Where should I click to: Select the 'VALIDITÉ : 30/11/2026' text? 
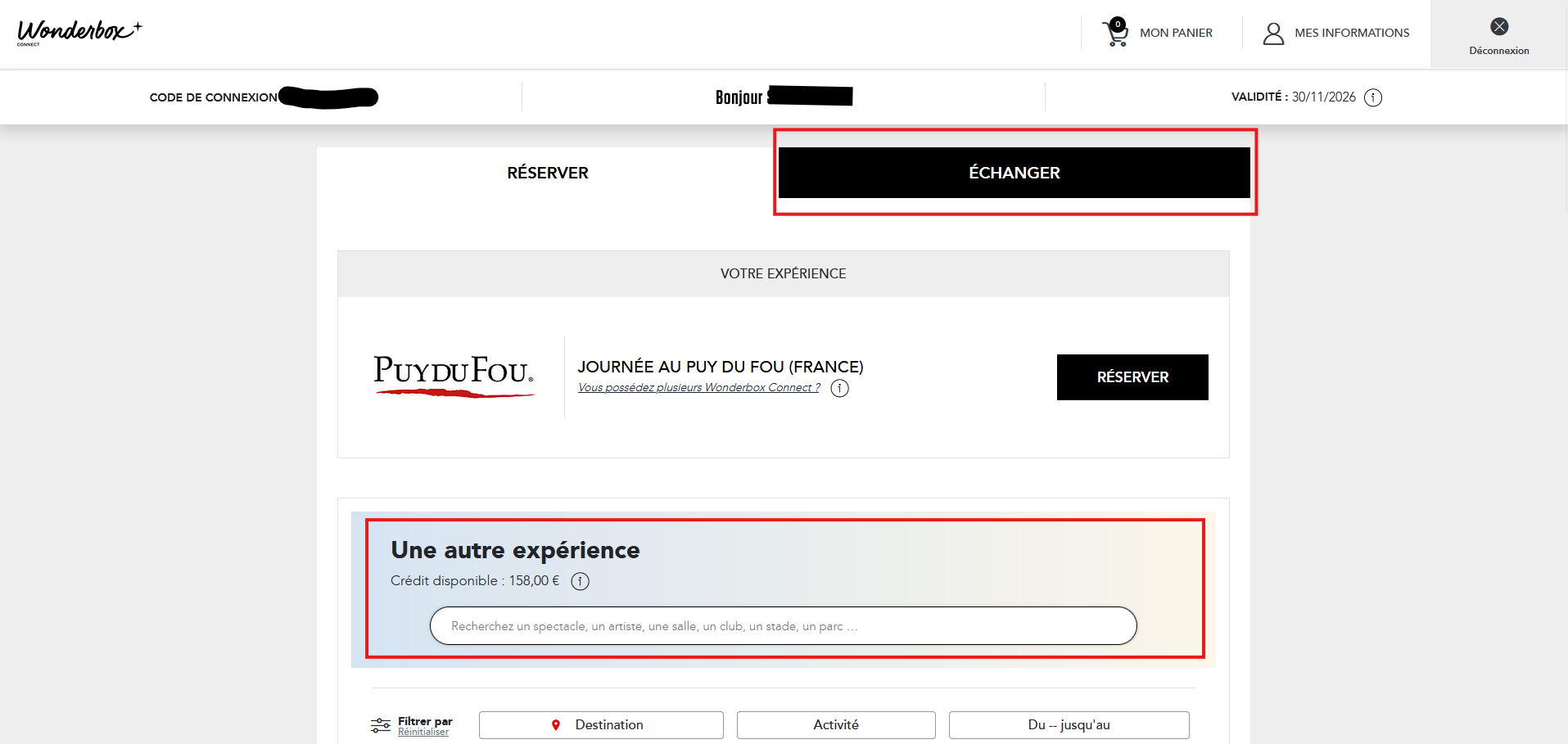(x=1294, y=97)
